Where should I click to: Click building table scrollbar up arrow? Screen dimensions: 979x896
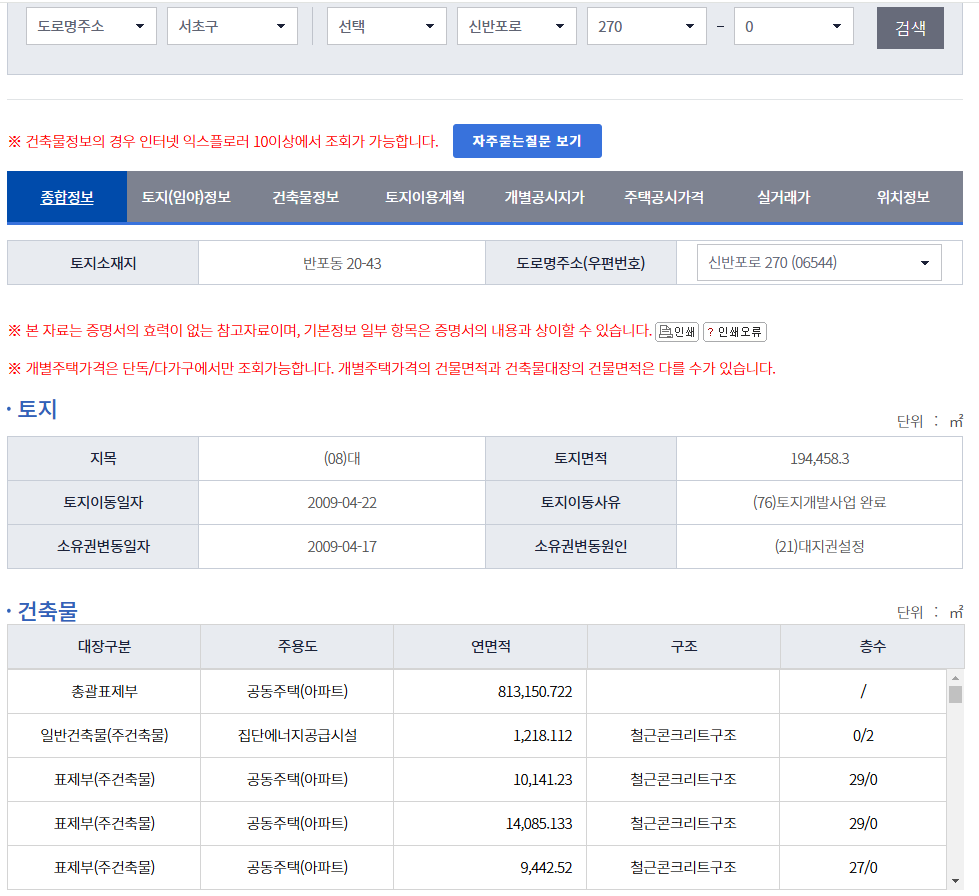[x=955, y=677]
